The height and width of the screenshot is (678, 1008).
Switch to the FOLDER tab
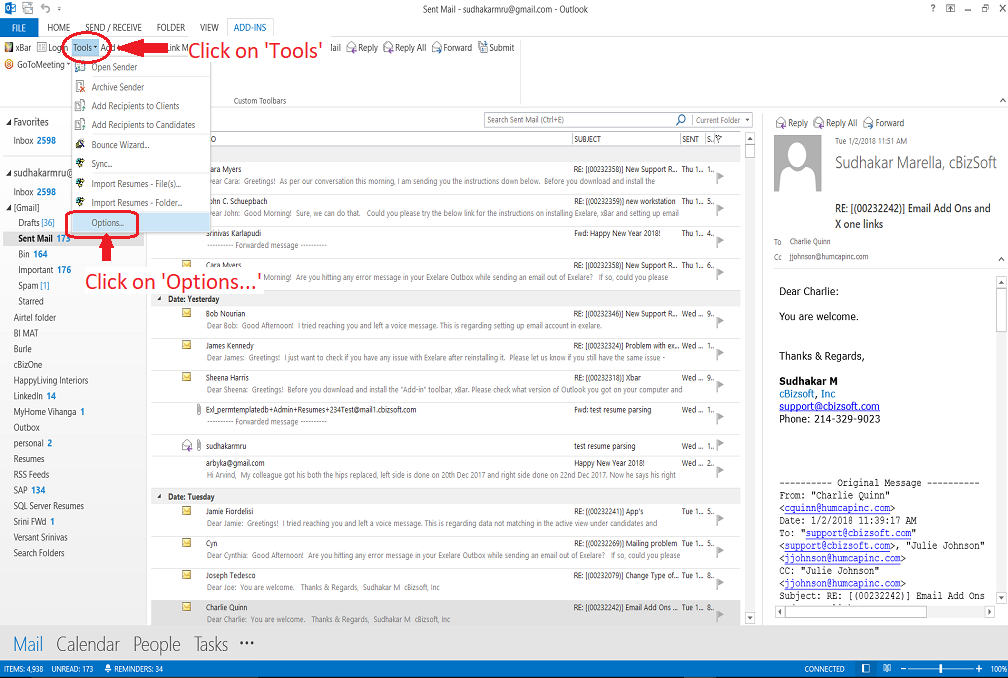[170, 28]
